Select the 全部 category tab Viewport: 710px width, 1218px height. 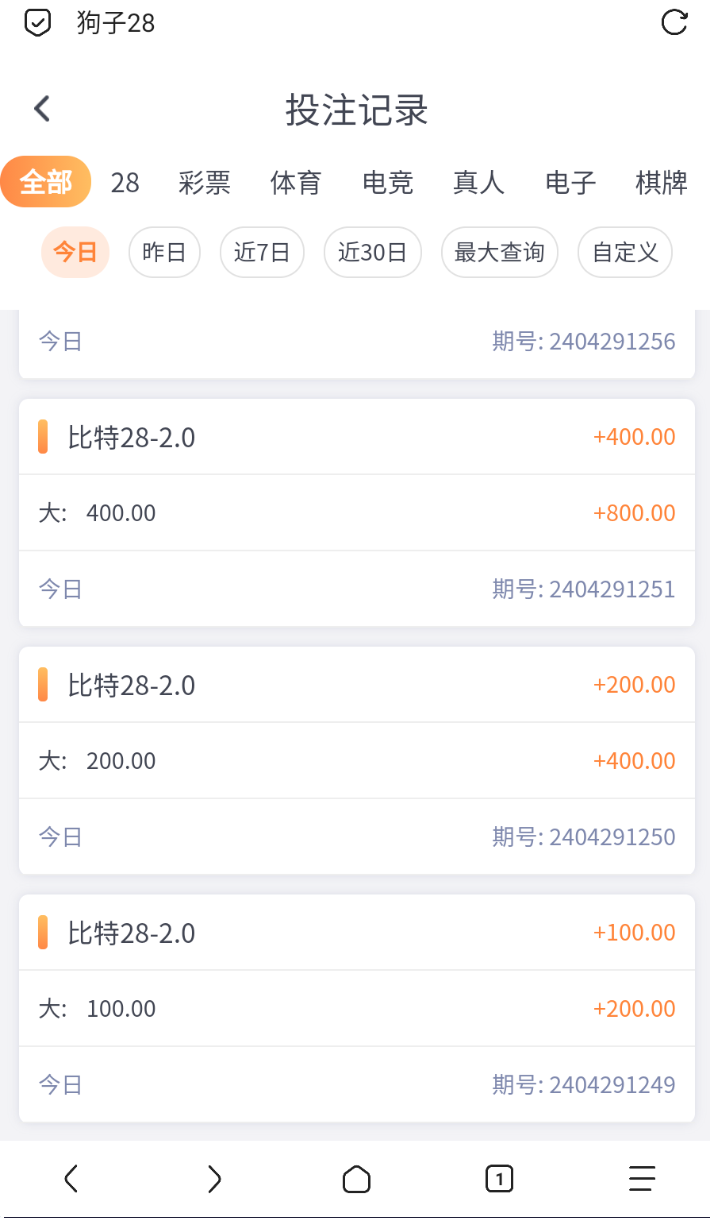(x=46, y=183)
